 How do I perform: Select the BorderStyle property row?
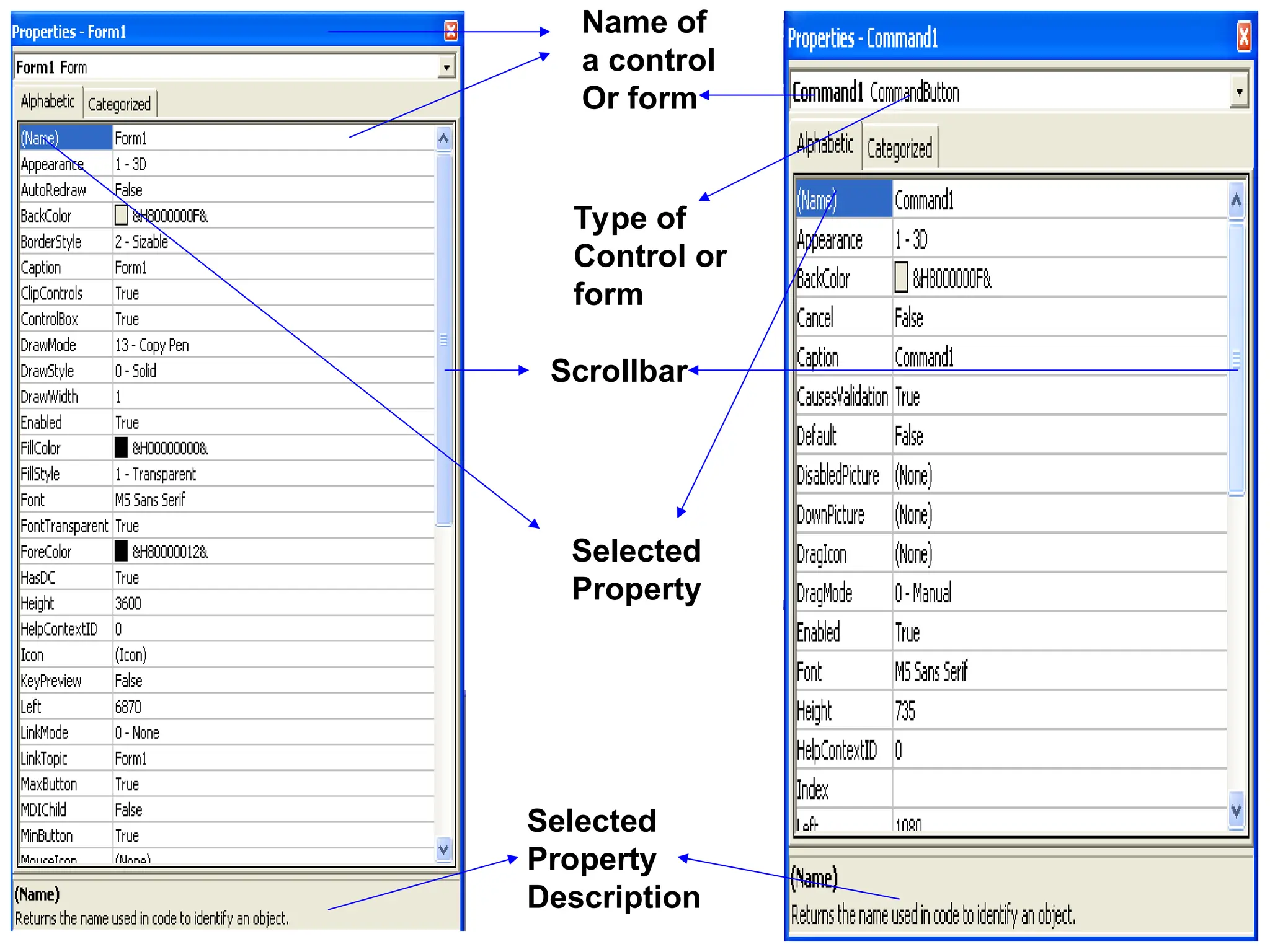(x=227, y=242)
